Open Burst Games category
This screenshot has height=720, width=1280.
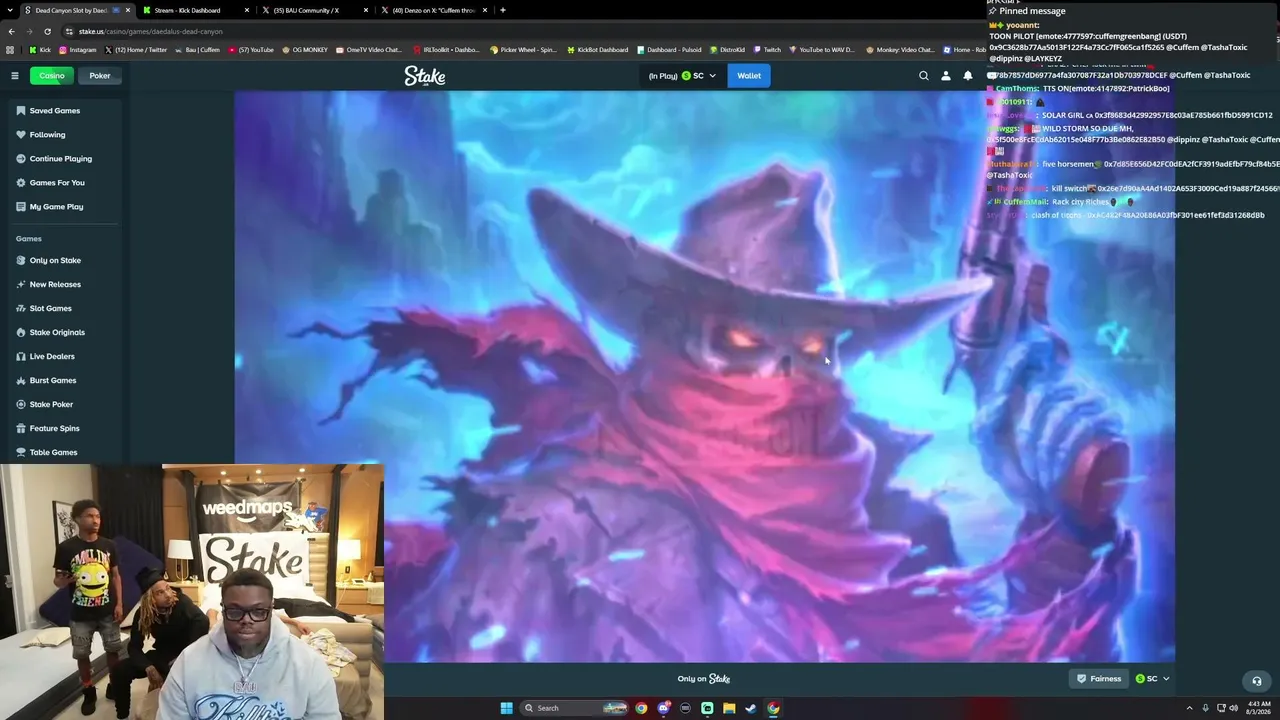click(x=65, y=381)
